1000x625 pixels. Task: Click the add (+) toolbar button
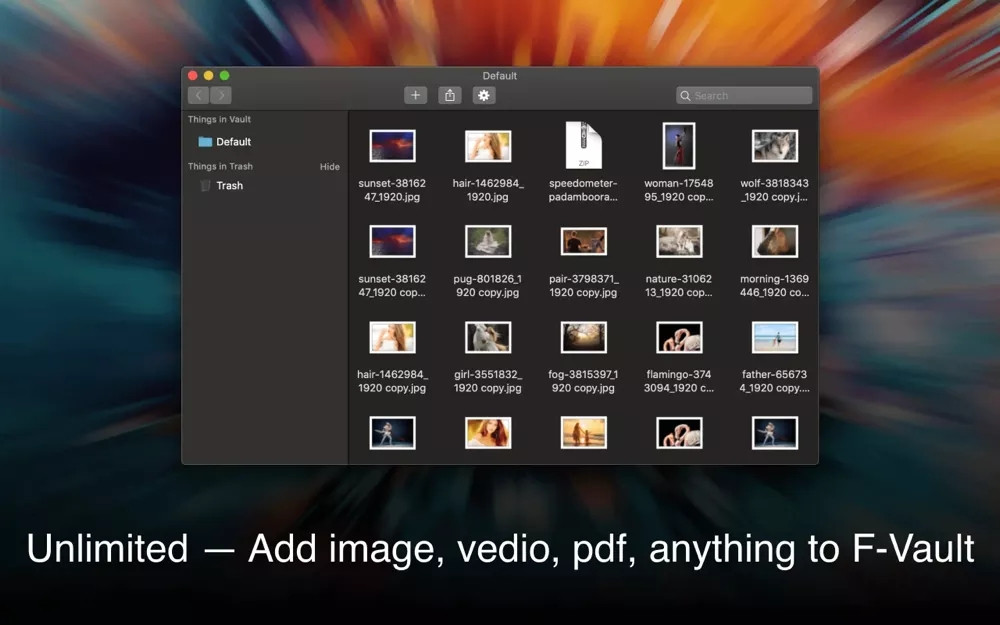[415, 95]
